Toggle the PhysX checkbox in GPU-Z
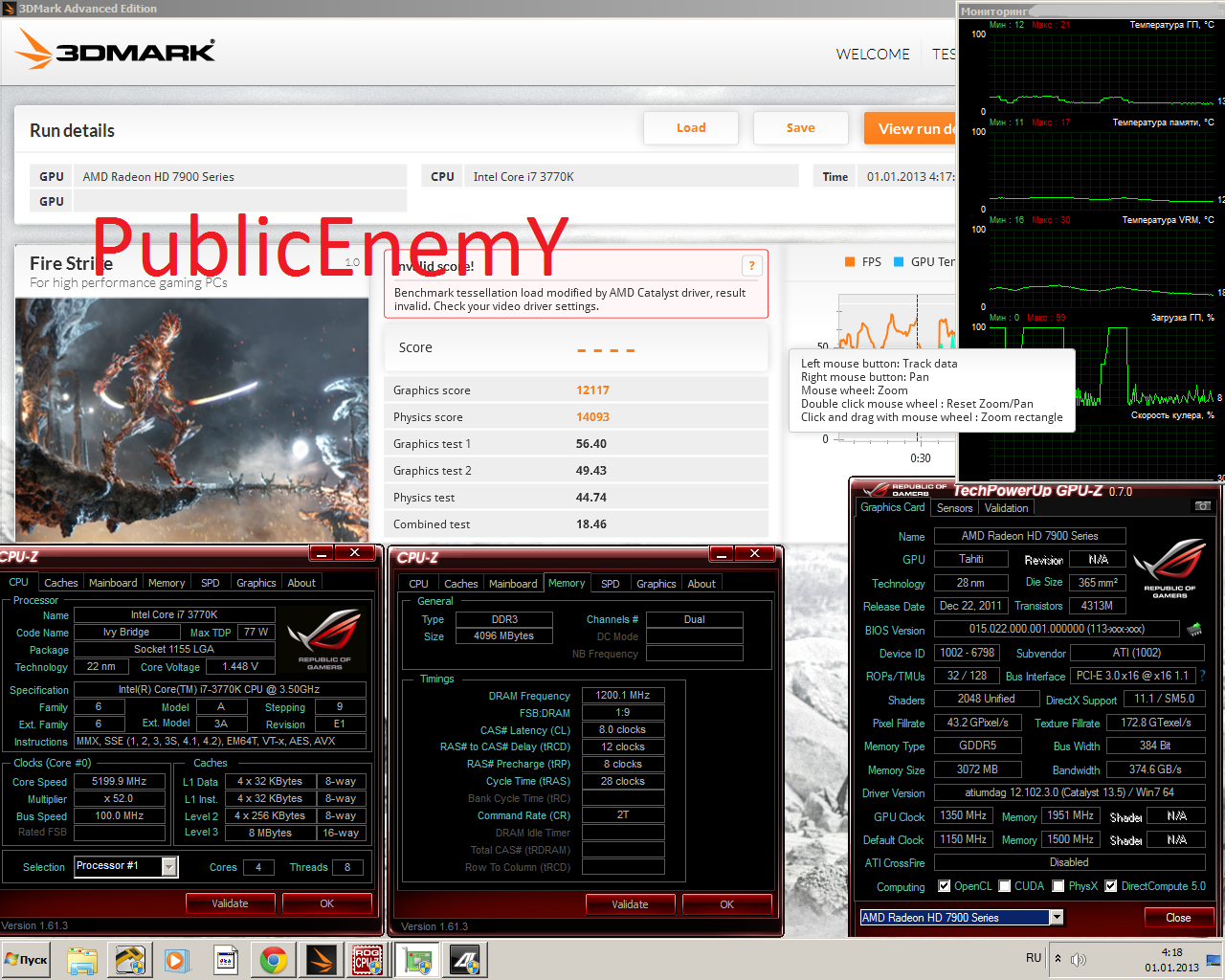1225x980 pixels. pyautogui.click(x=1058, y=886)
